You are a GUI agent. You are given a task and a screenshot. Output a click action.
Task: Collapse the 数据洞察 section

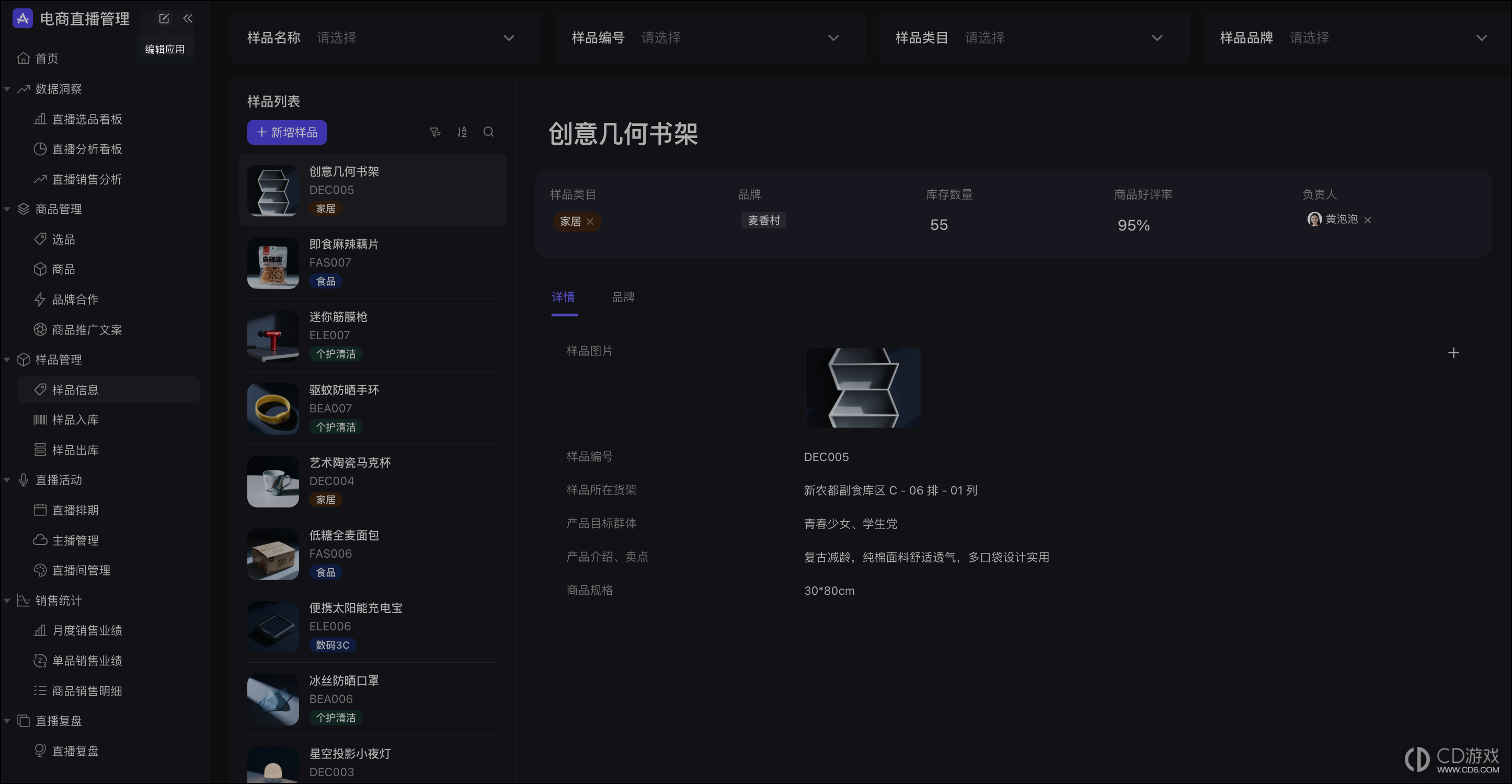click(x=7, y=89)
